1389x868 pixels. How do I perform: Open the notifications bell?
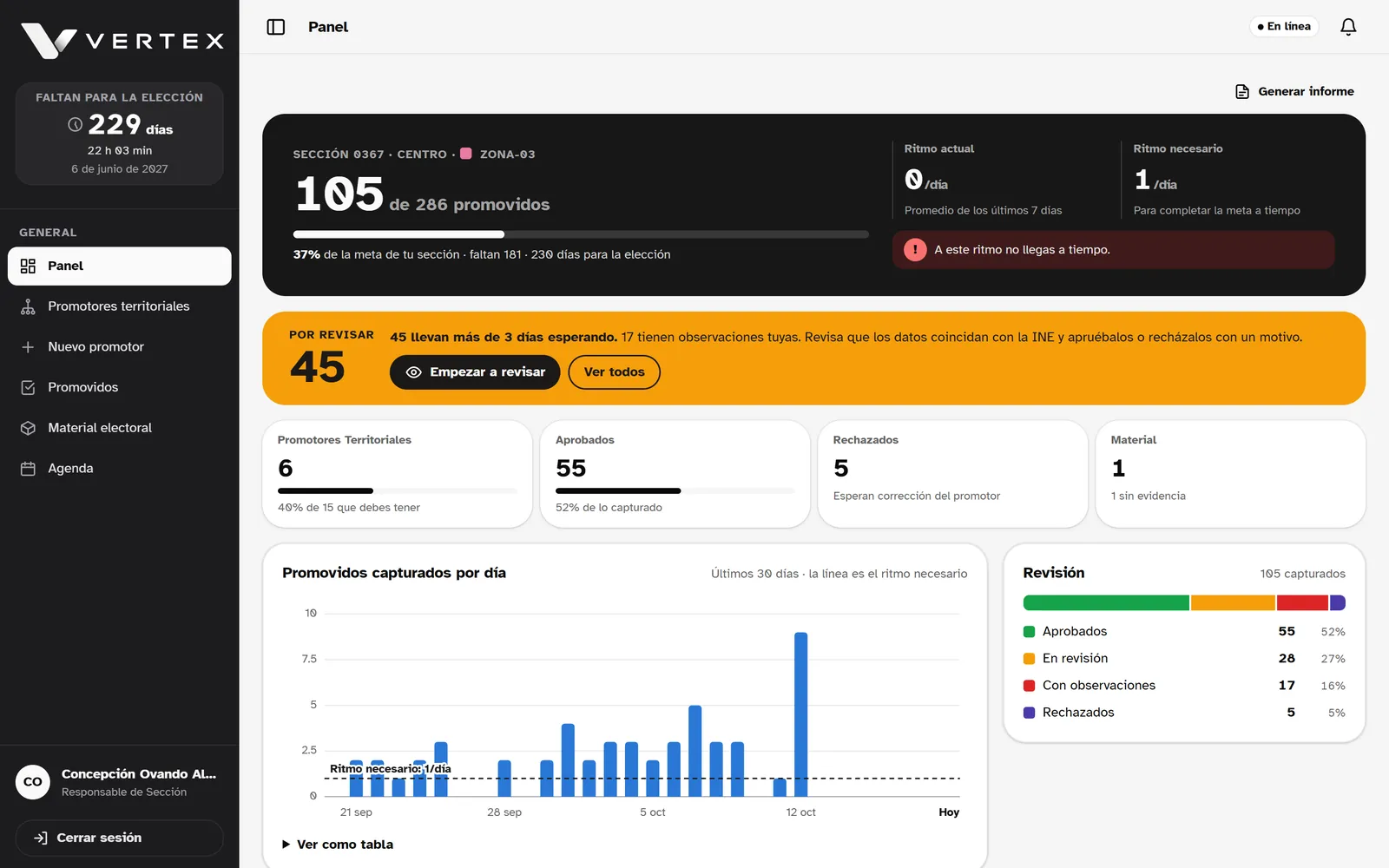coord(1348,27)
